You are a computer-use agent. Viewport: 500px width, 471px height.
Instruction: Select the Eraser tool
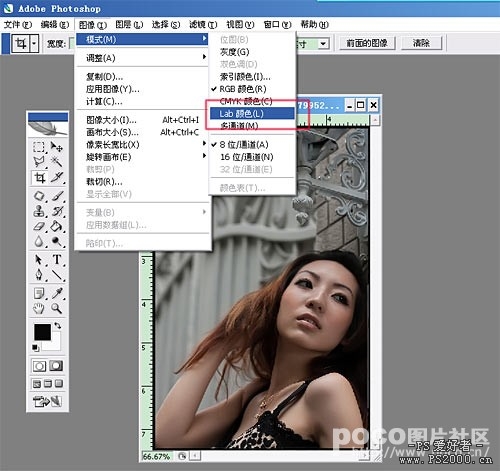[x=39, y=227]
